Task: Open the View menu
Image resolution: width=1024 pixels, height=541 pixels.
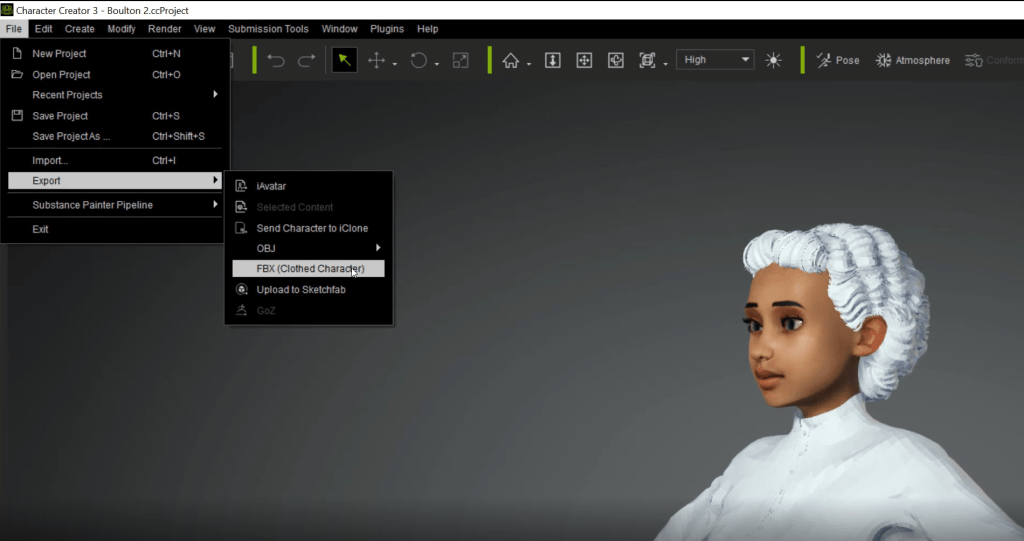Action: pos(204,29)
